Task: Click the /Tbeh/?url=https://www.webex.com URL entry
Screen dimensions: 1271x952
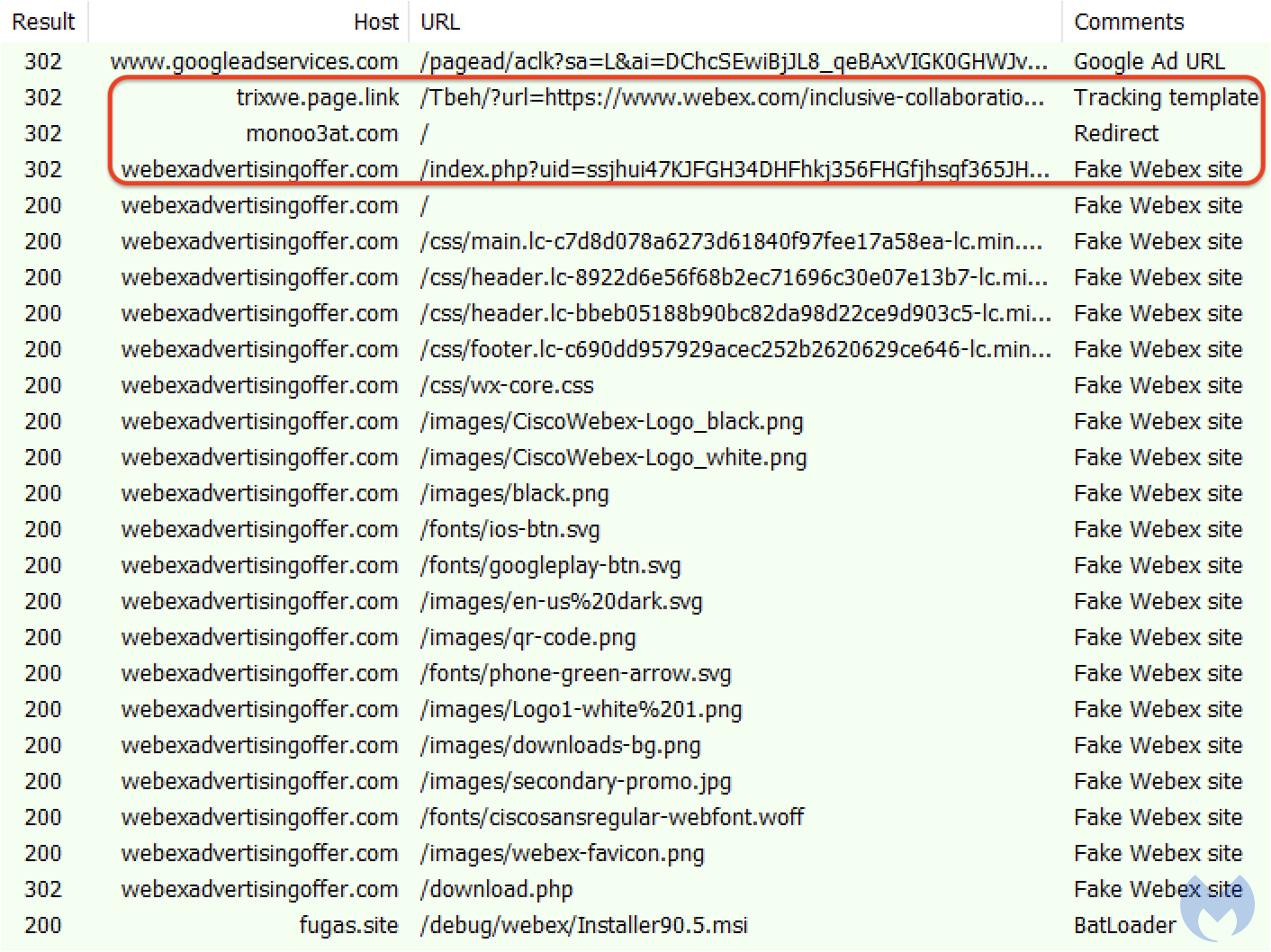Action: pyautogui.click(x=732, y=97)
